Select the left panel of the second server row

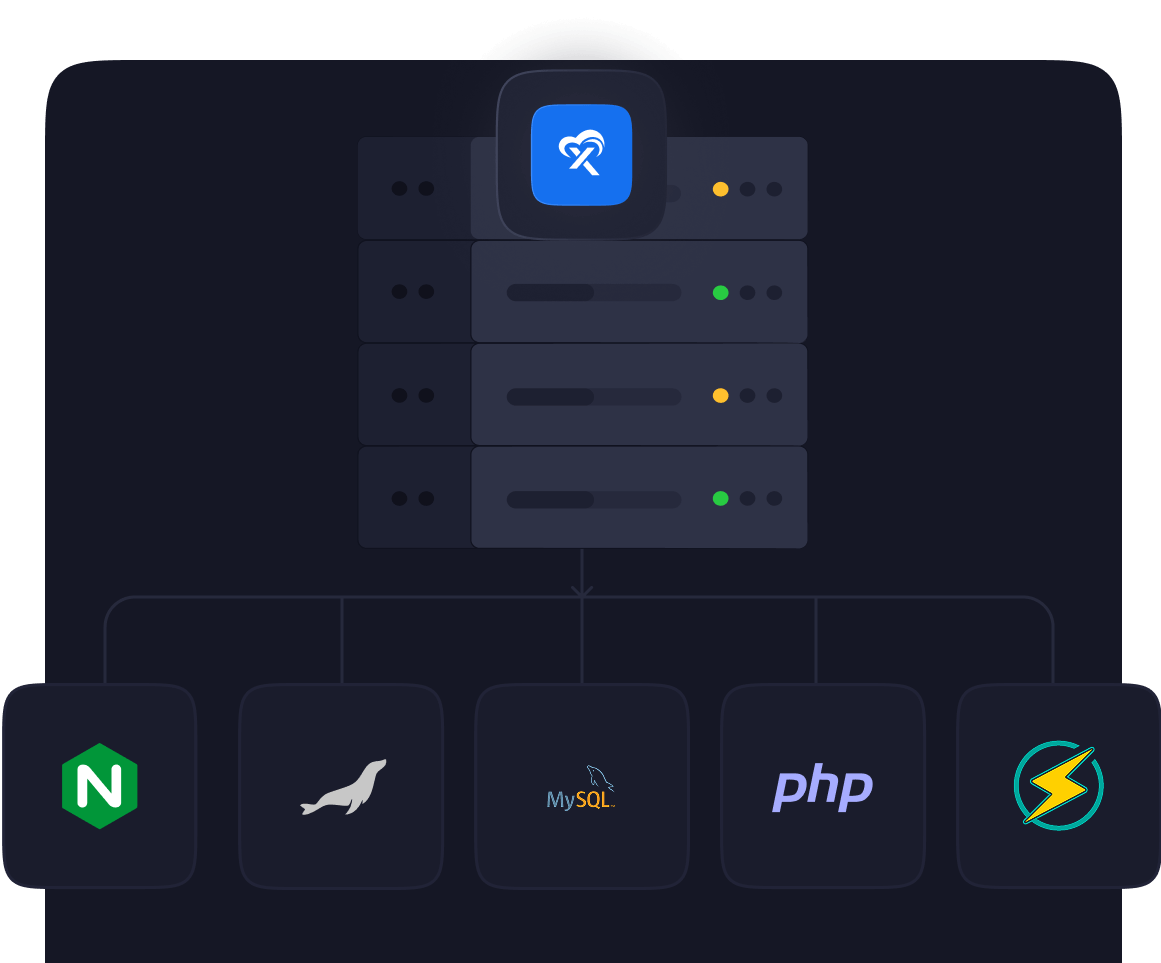point(413,292)
